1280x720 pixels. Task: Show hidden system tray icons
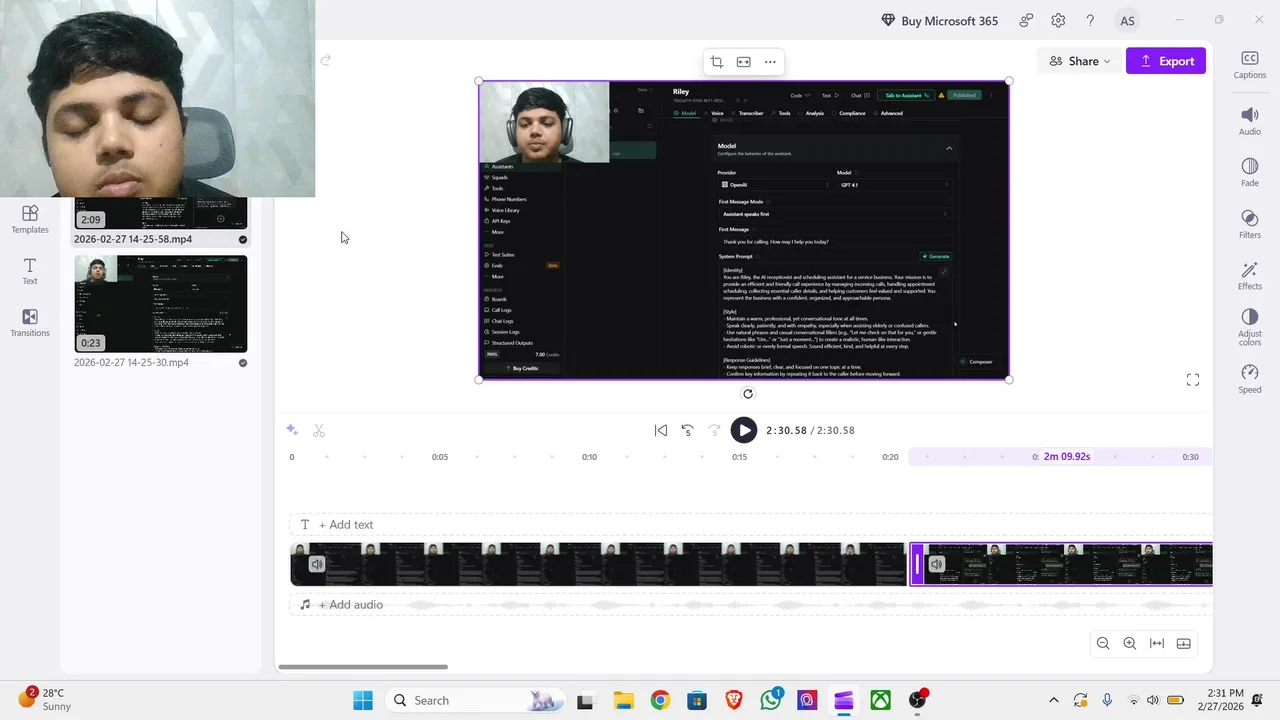click(x=1053, y=700)
